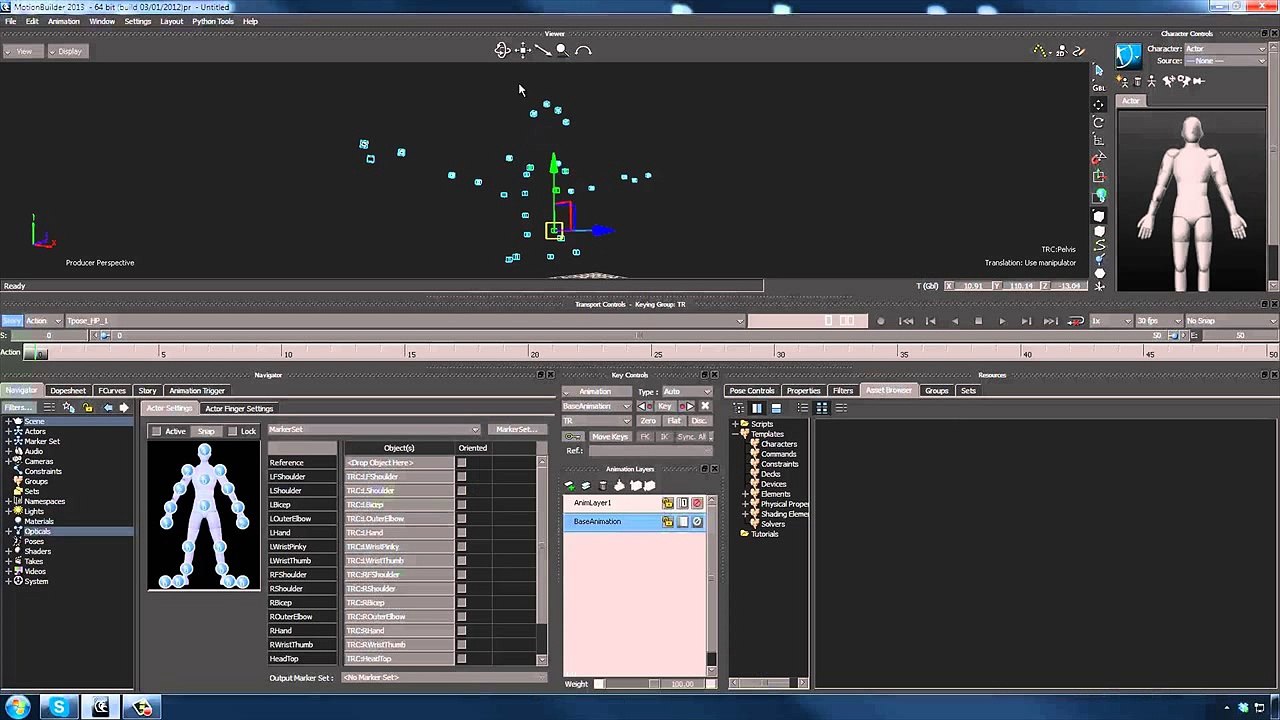Click the MarkerSet... button

[x=517, y=430]
